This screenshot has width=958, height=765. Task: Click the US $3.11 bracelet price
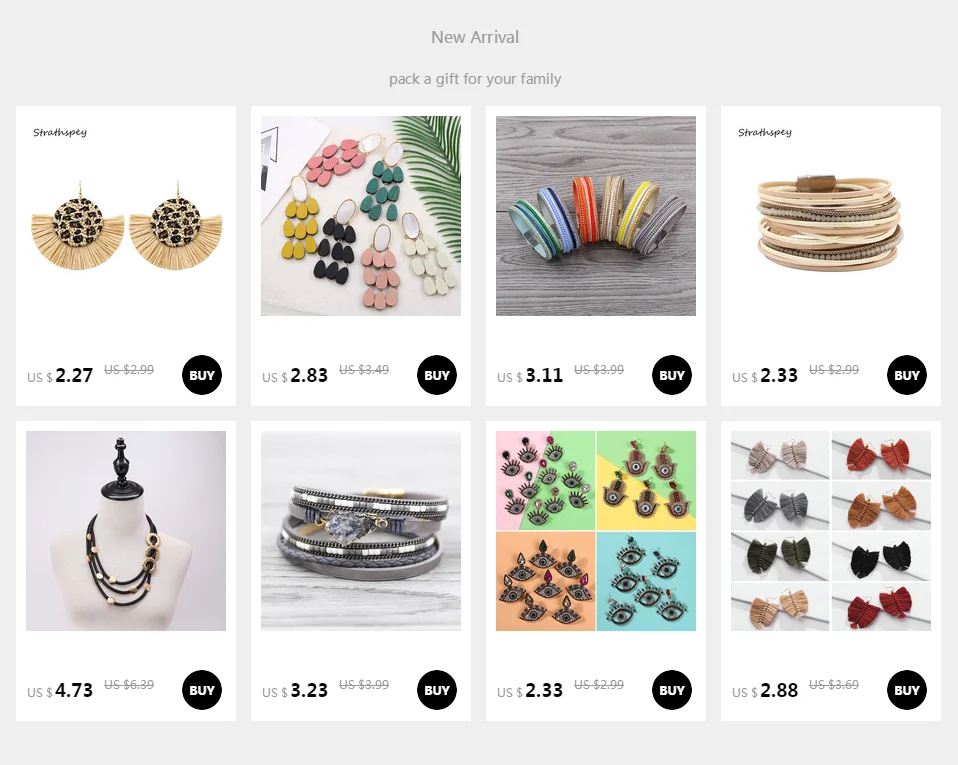click(530, 375)
